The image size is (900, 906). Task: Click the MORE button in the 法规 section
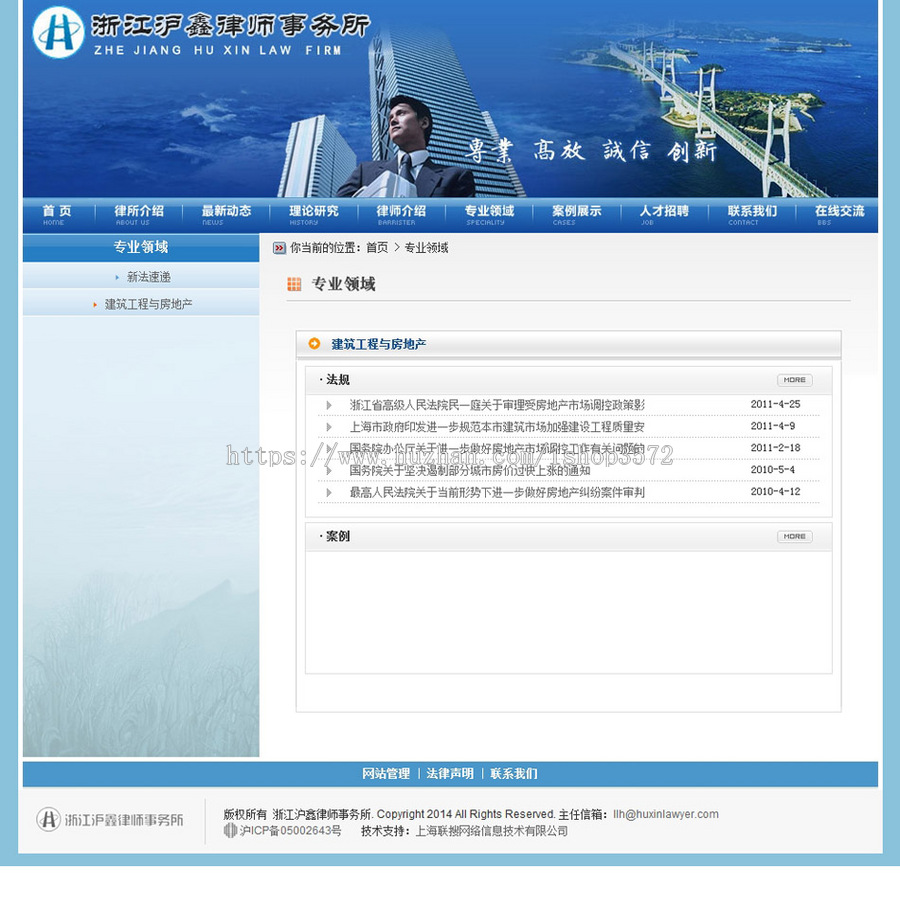tap(794, 380)
